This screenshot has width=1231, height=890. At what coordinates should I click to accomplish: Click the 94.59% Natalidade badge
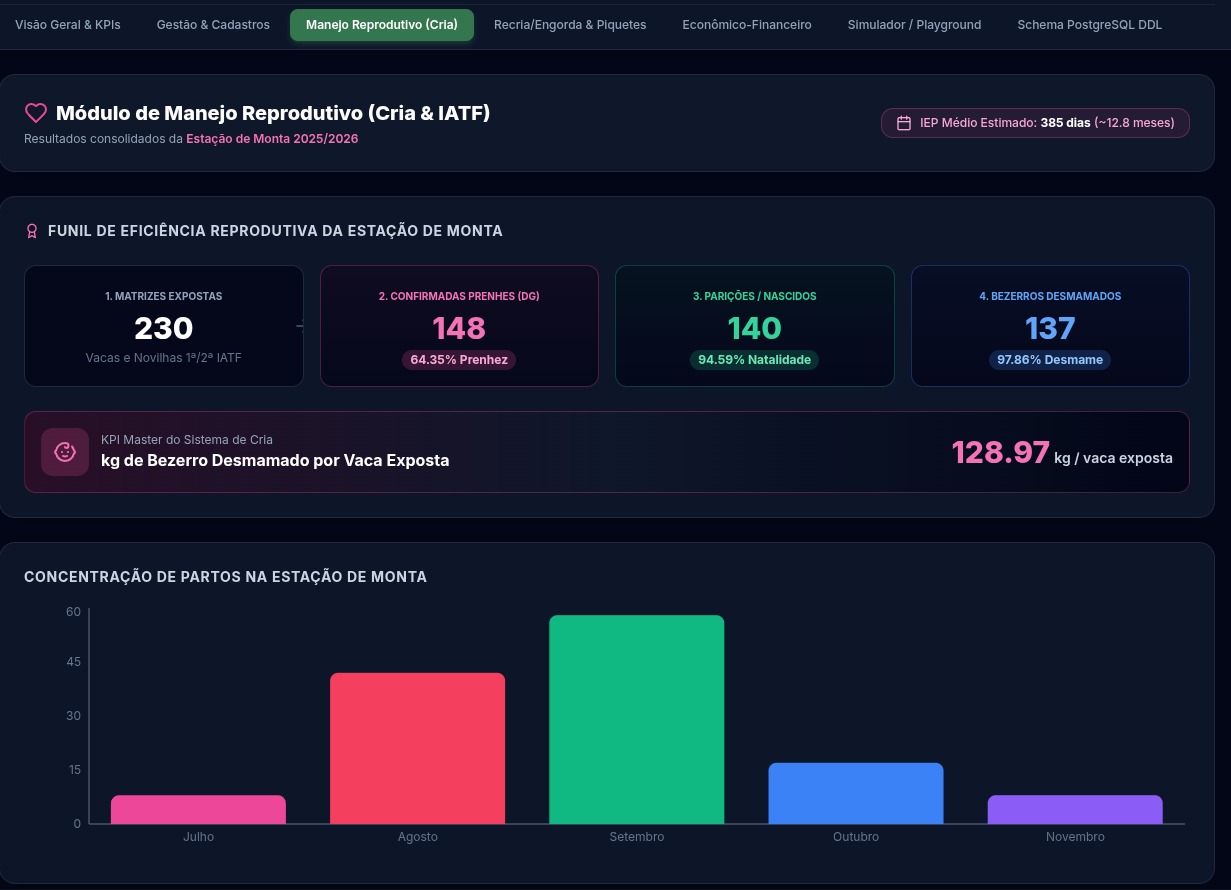pyautogui.click(x=754, y=360)
